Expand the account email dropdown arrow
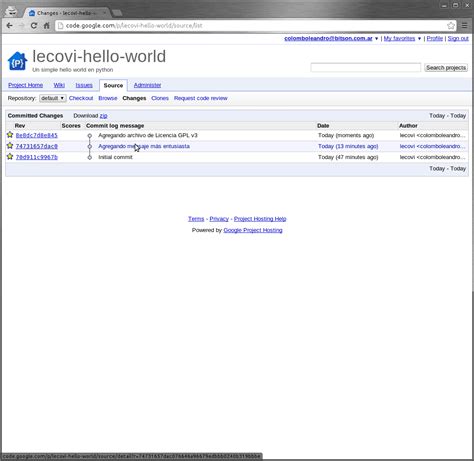 tap(377, 39)
